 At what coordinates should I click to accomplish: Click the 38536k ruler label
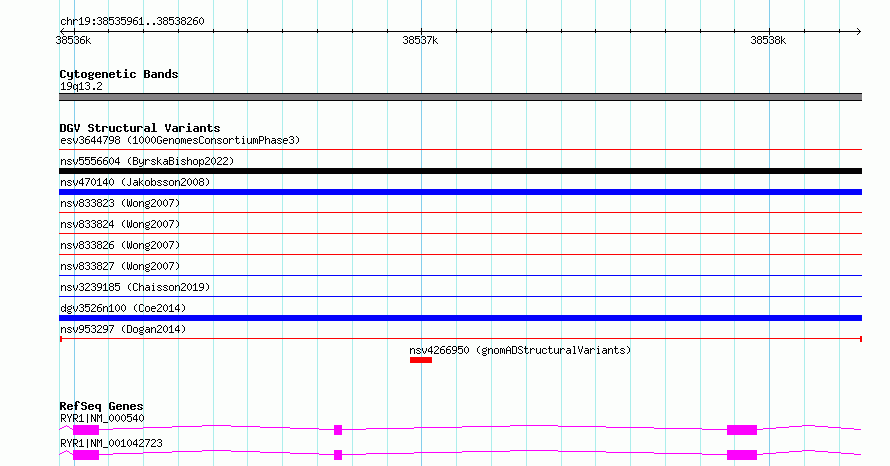(73, 40)
